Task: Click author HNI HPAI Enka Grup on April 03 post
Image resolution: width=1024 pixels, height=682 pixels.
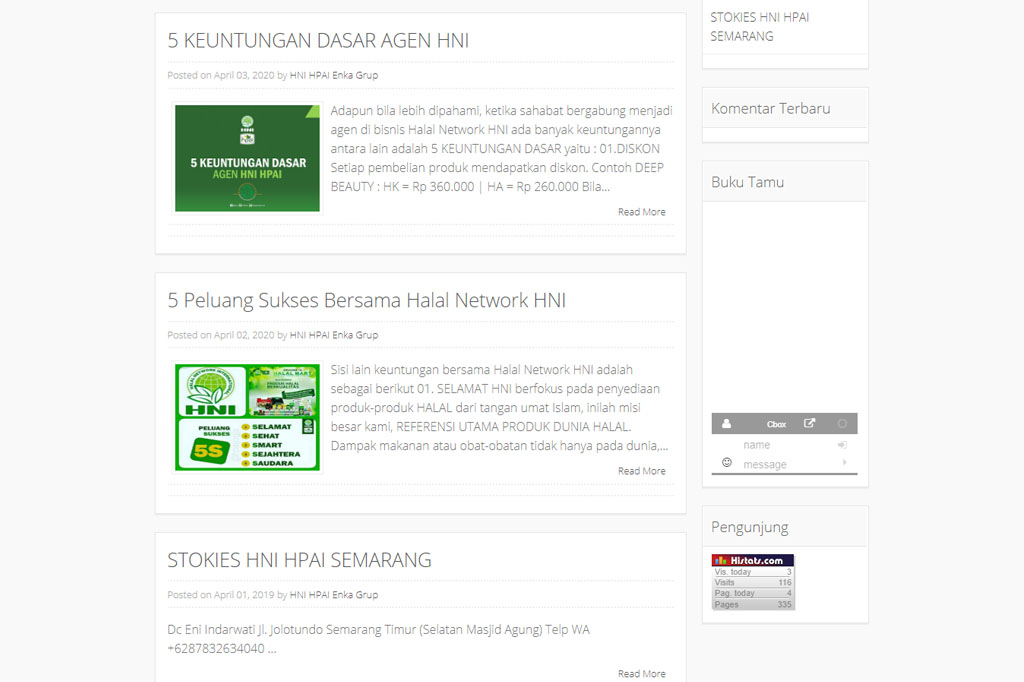Action: point(334,75)
